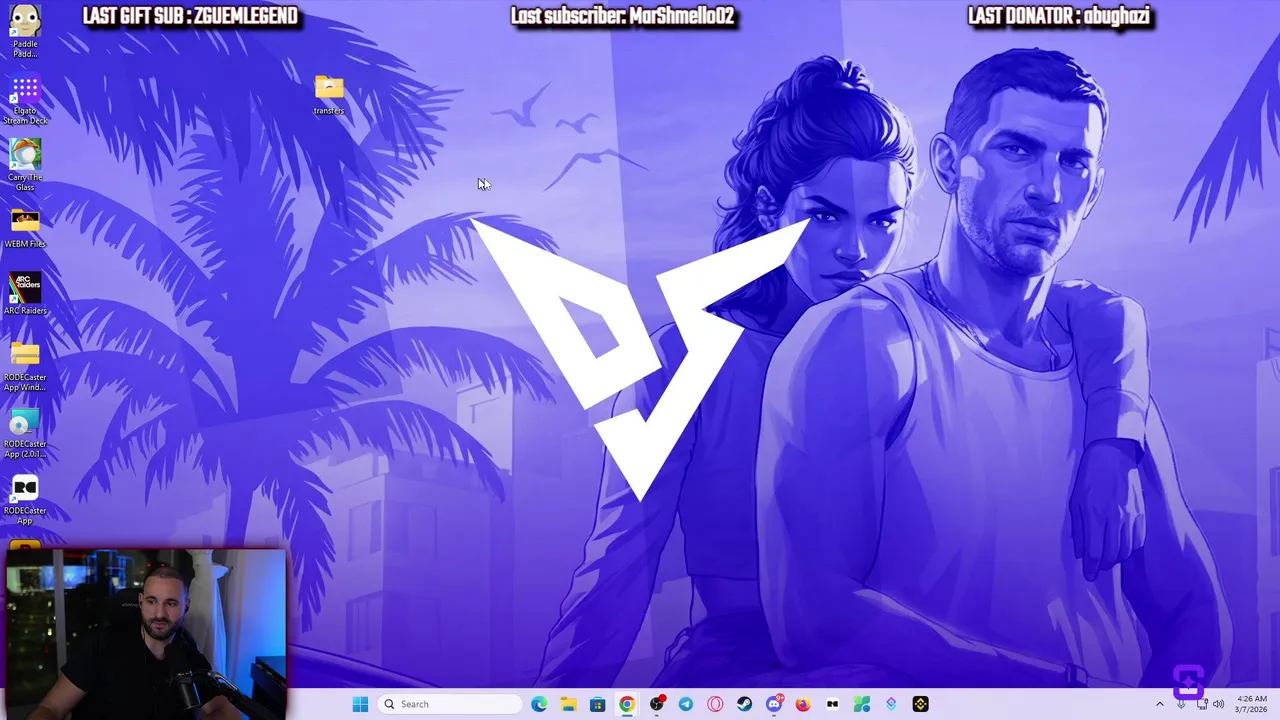
Task: Expand the hidden system tray icons chevron
Action: coord(1160,704)
